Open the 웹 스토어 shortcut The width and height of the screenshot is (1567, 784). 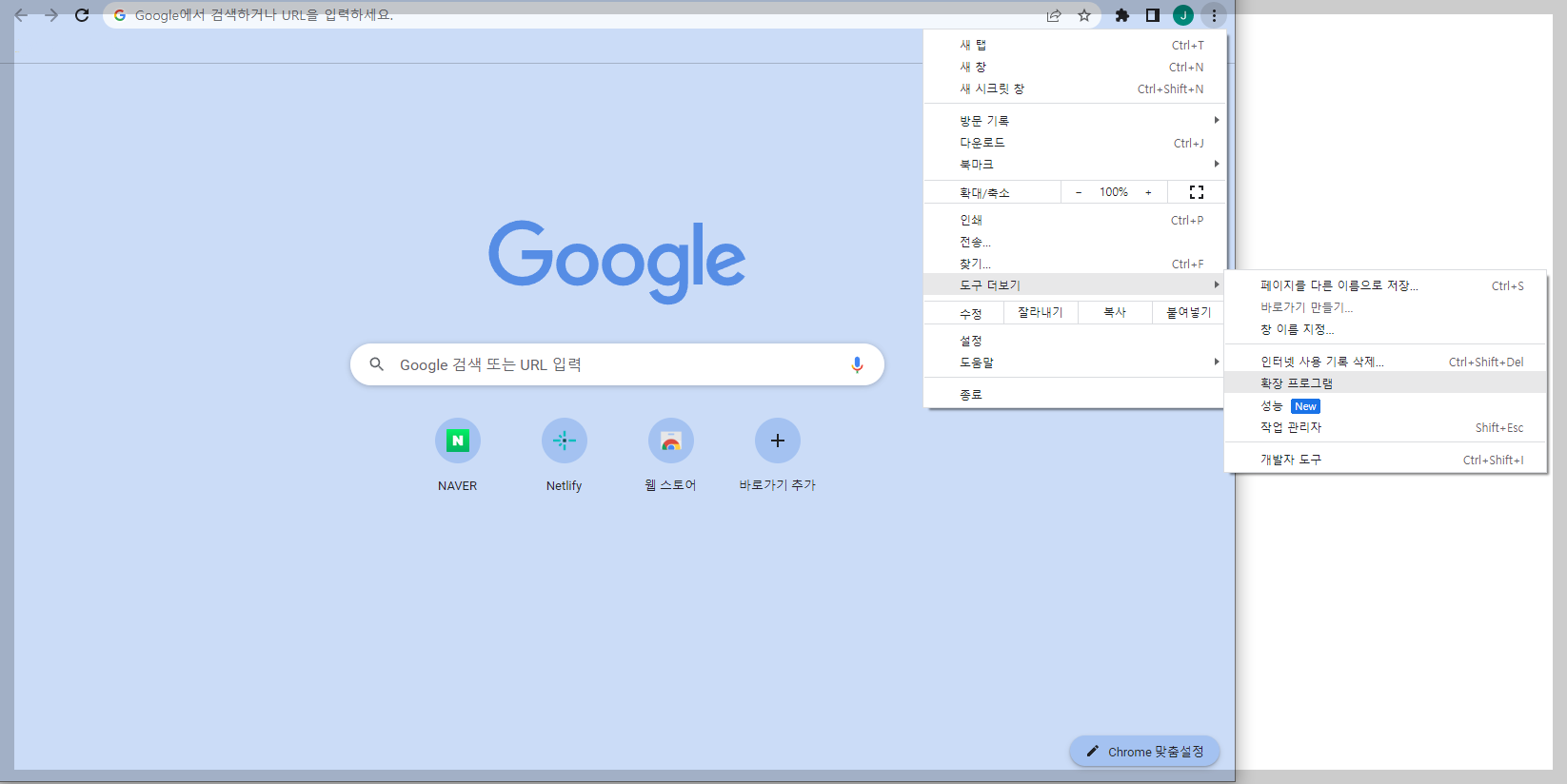pos(671,456)
